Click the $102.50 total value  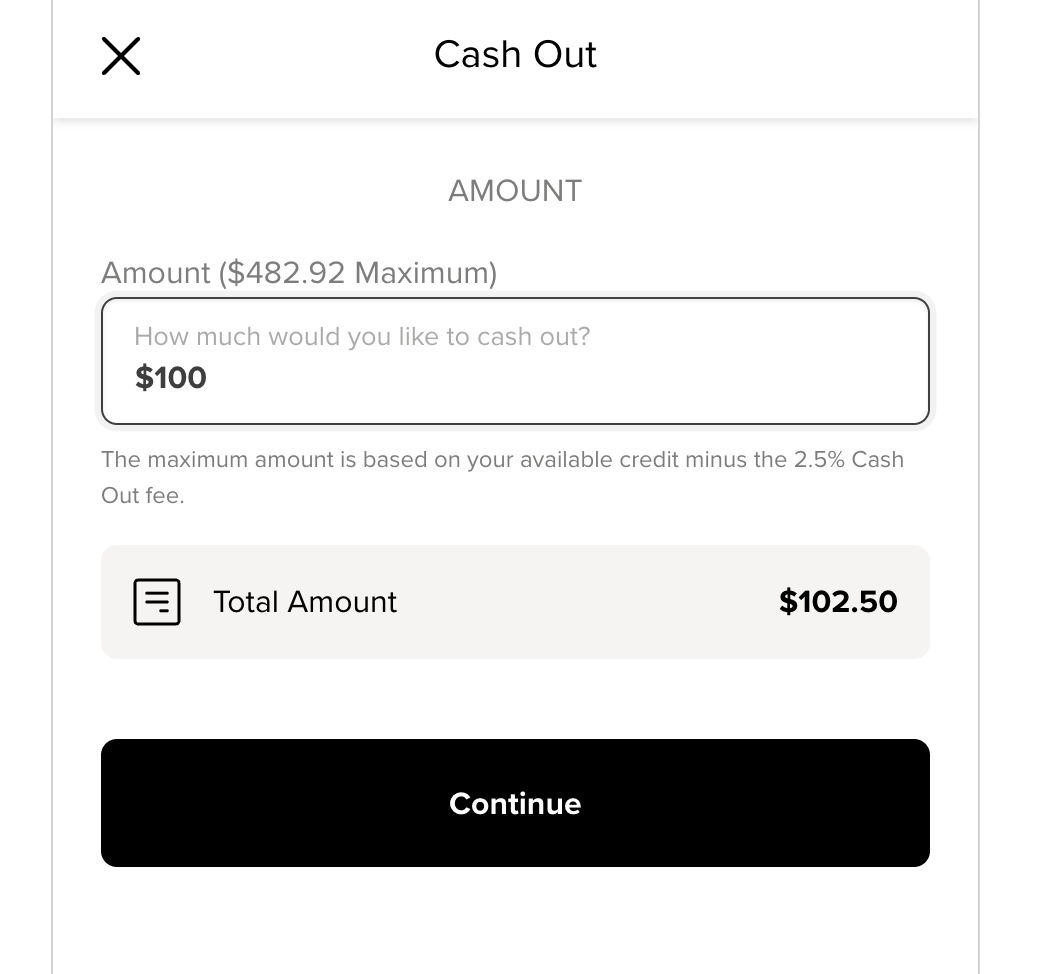click(x=838, y=602)
